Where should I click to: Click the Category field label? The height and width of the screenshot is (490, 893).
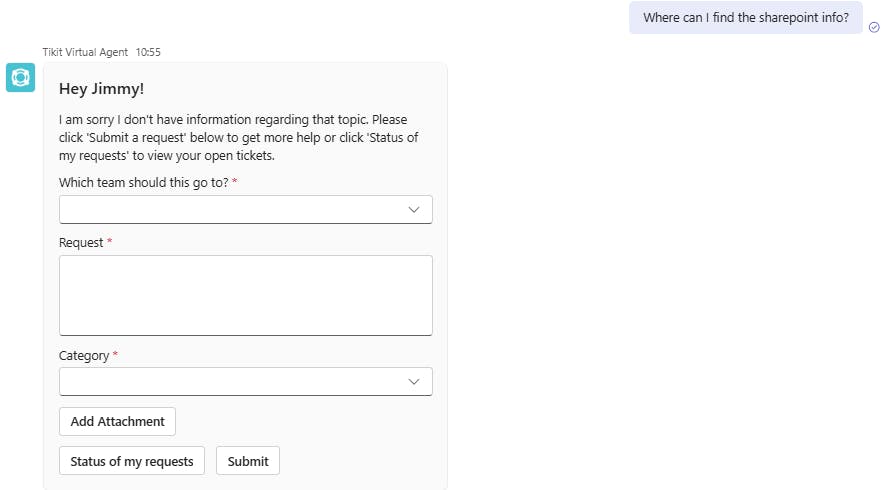point(84,355)
